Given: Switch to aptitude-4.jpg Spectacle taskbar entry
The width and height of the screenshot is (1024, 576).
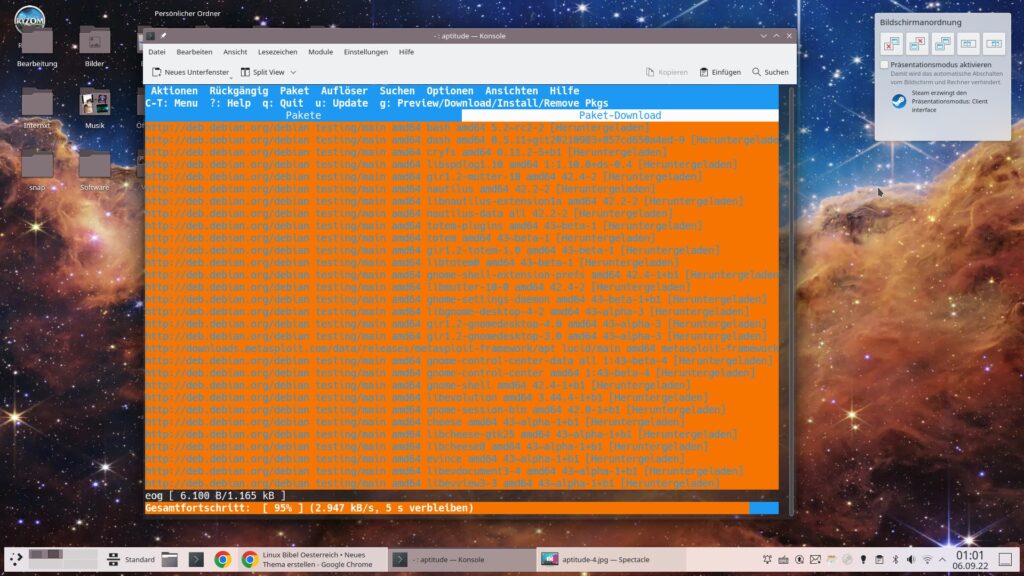Looking at the screenshot, I should (610, 560).
